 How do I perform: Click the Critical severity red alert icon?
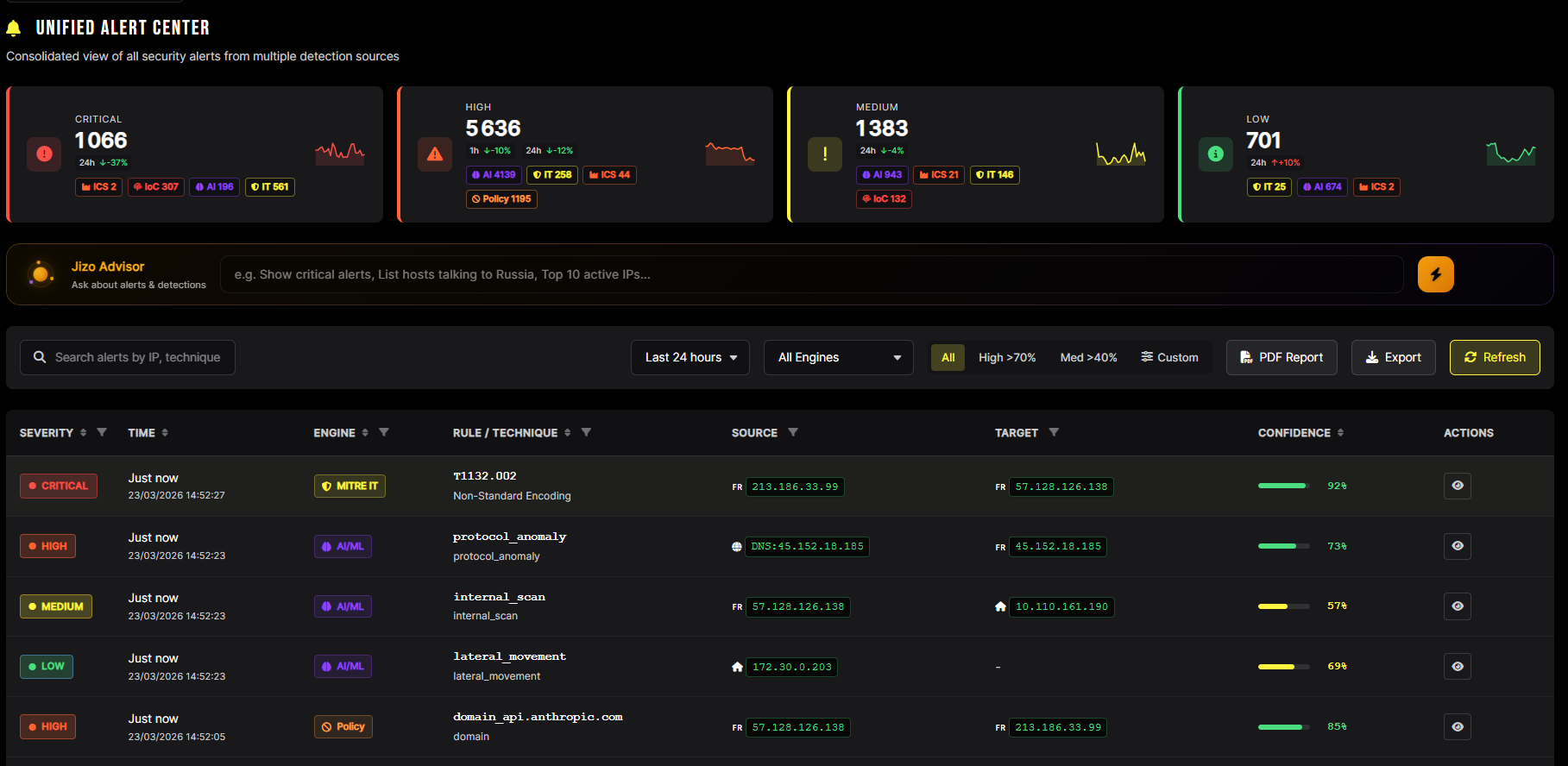44,154
